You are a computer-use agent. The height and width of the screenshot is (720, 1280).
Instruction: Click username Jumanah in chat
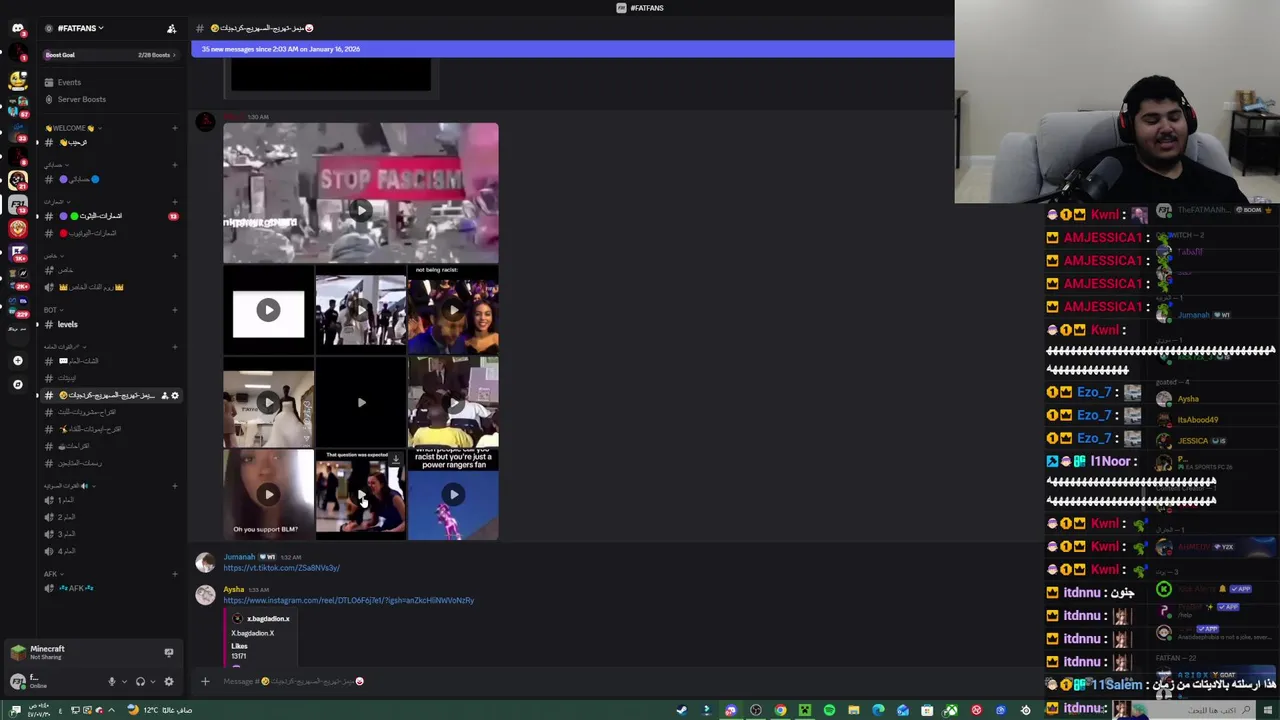tap(239, 557)
